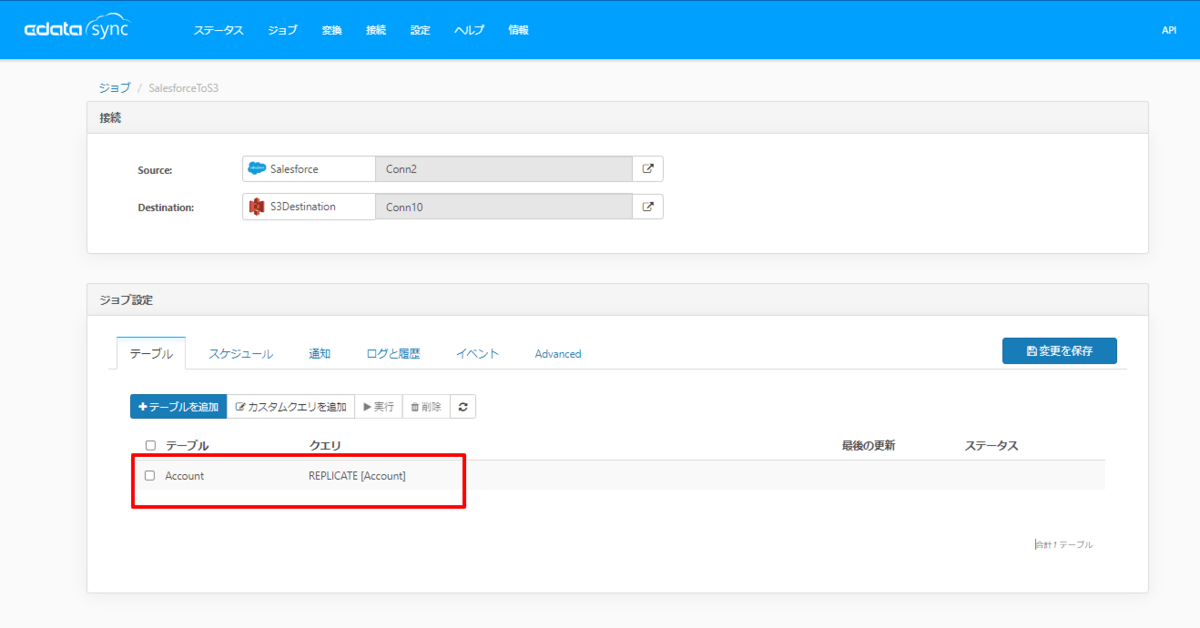
Task: Click テーブルを追加 button
Action: point(178,407)
